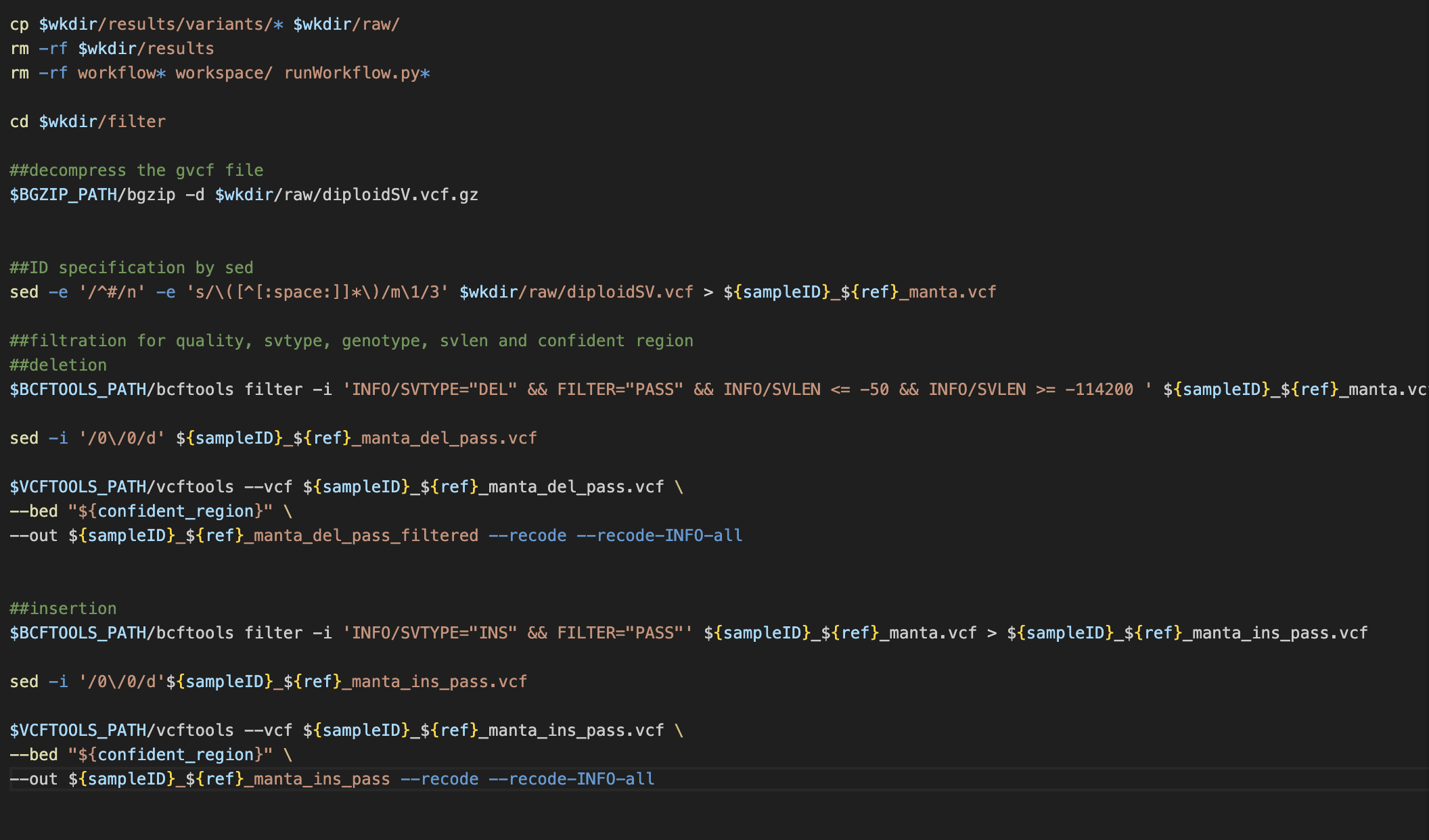Viewport: 1429px width, 840px height.
Task: Click '_manta_ins_pass.vcf' redirect target on bcftools line
Action: [x=1275, y=633]
